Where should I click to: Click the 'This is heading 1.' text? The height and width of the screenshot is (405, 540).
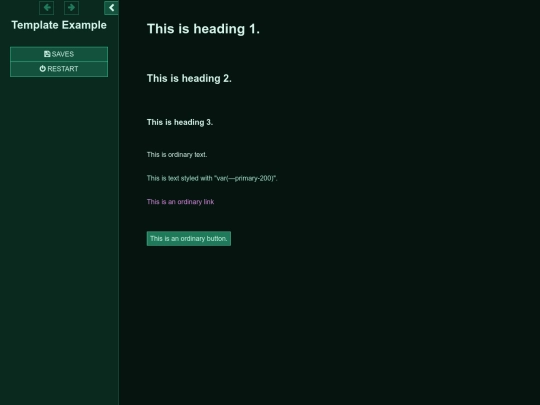click(203, 29)
